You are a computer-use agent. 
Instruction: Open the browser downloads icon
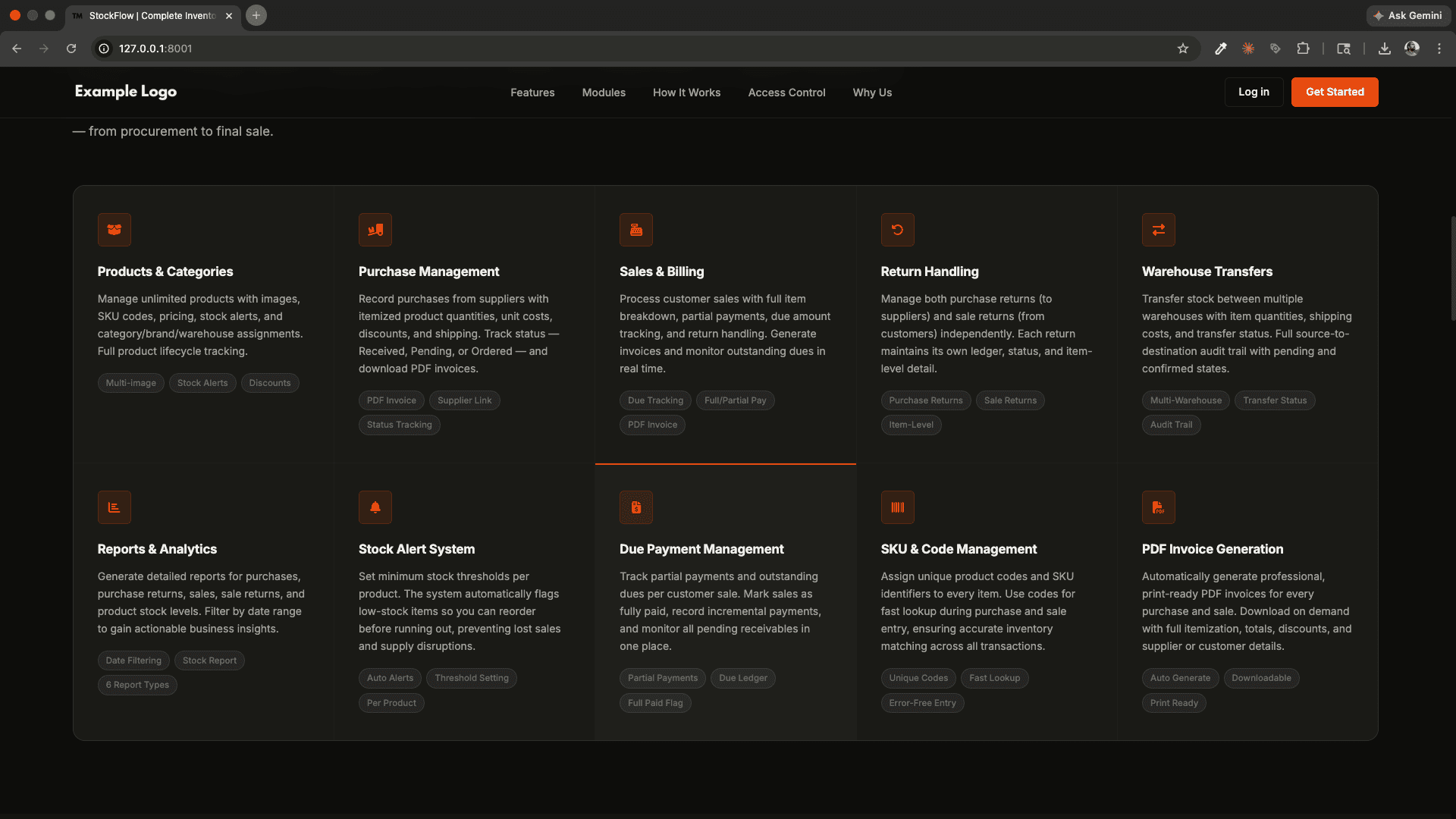(1384, 49)
